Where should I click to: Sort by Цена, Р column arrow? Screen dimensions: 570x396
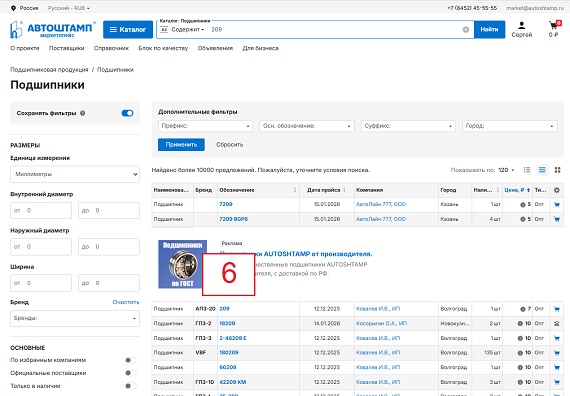click(528, 190)
